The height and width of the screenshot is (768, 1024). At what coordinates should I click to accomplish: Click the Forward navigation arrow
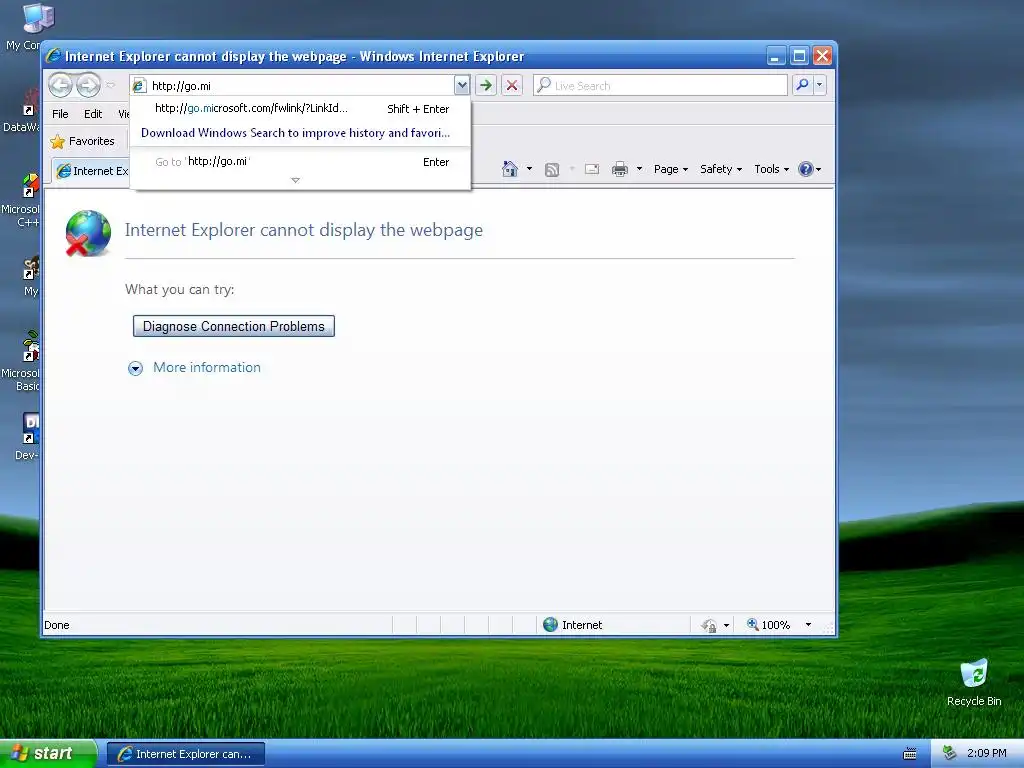[88, 85]
